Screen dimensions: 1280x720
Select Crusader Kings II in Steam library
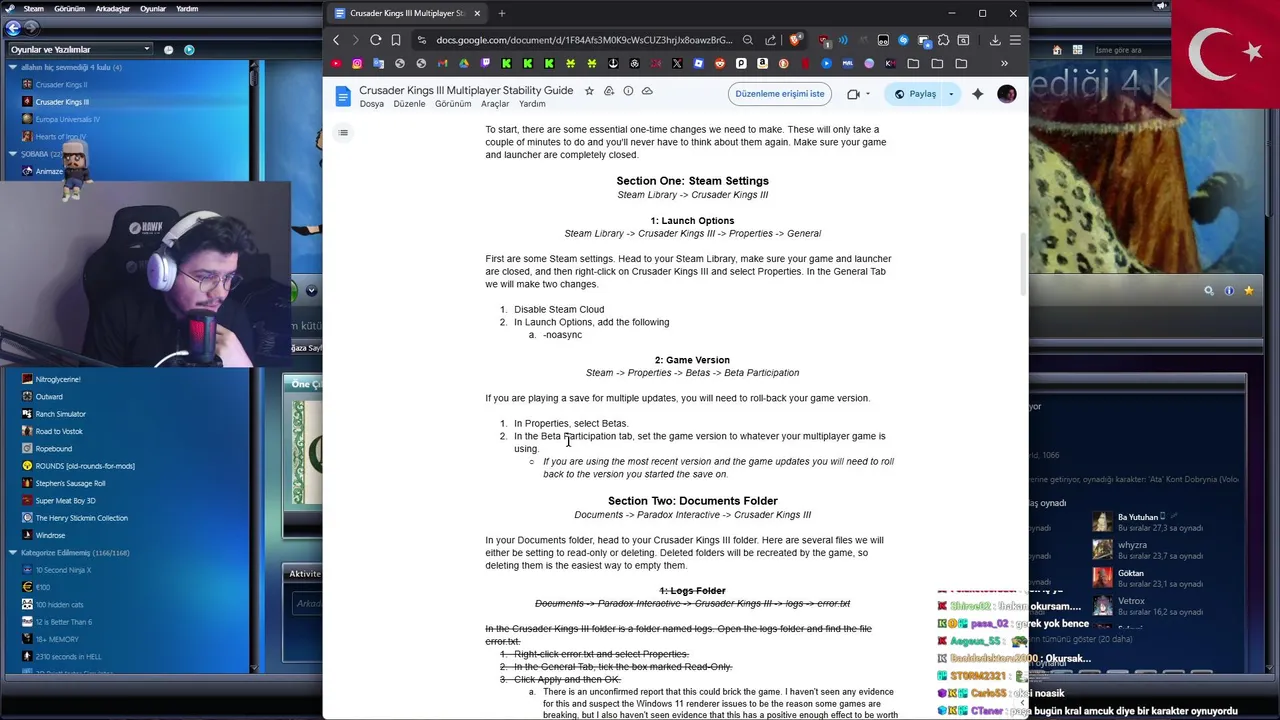click(61, 85)
